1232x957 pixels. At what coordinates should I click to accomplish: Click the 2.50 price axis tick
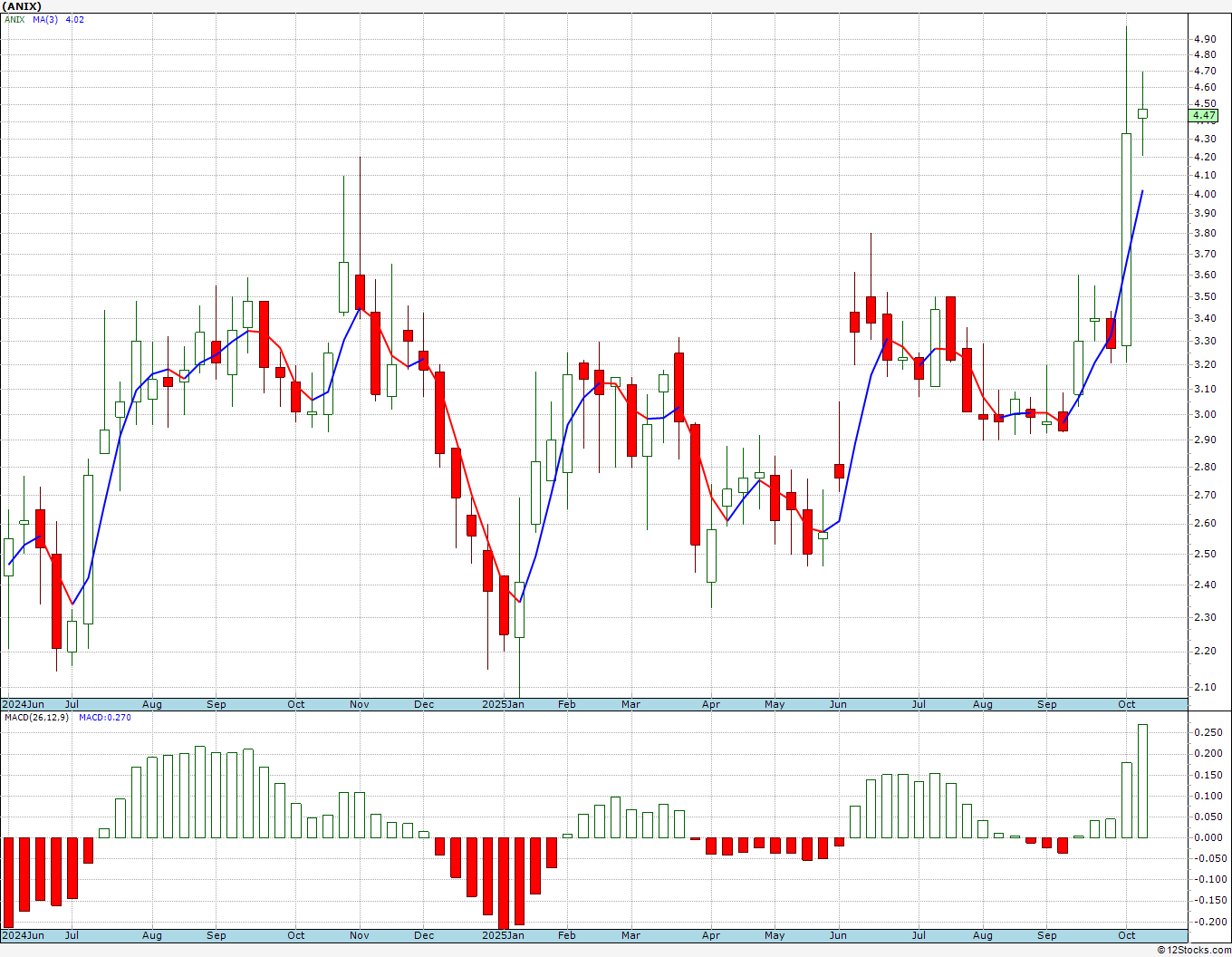pyautogui.click(x=1205, y=554)
